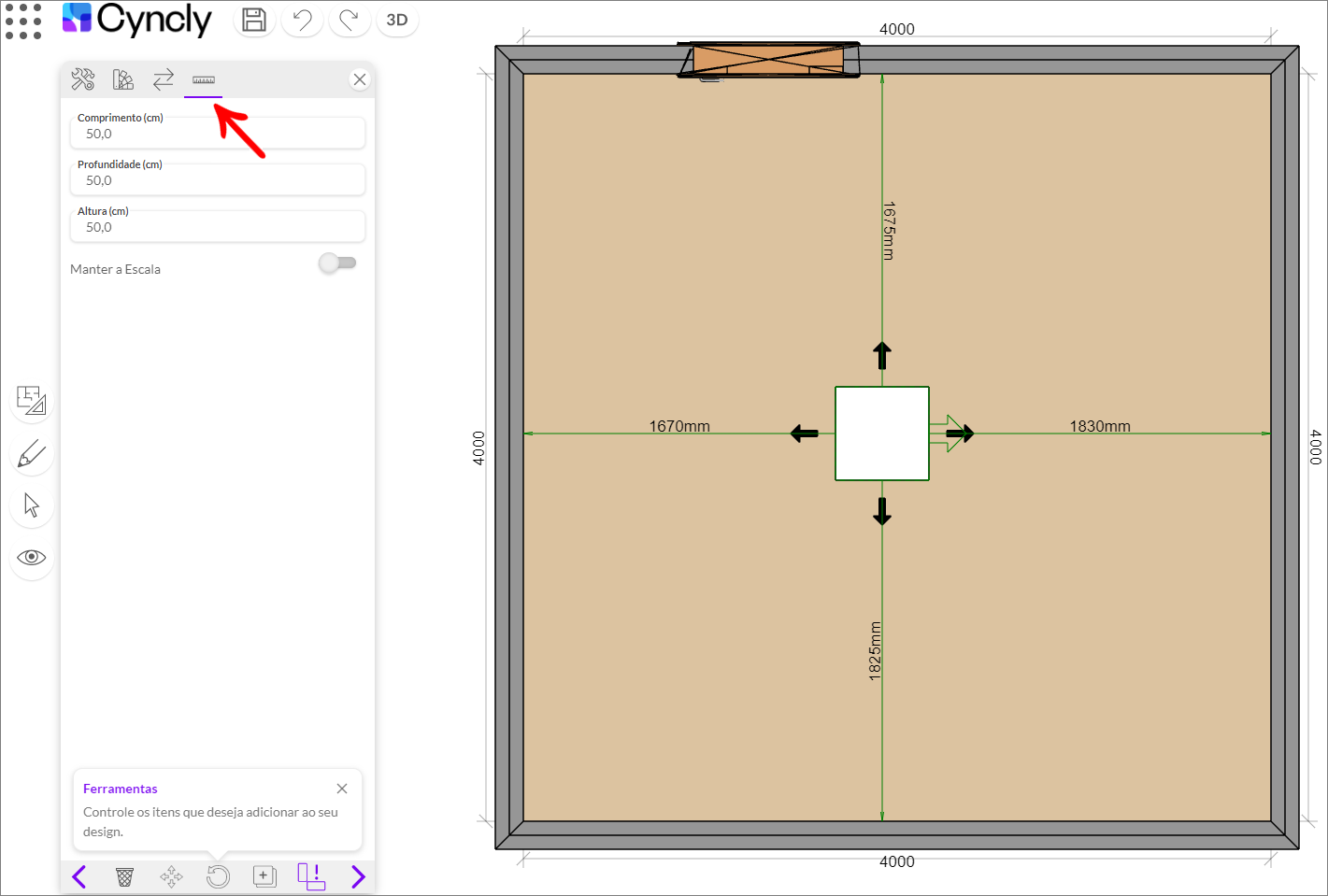Edit the Altura (cm) field

(218, 226)
